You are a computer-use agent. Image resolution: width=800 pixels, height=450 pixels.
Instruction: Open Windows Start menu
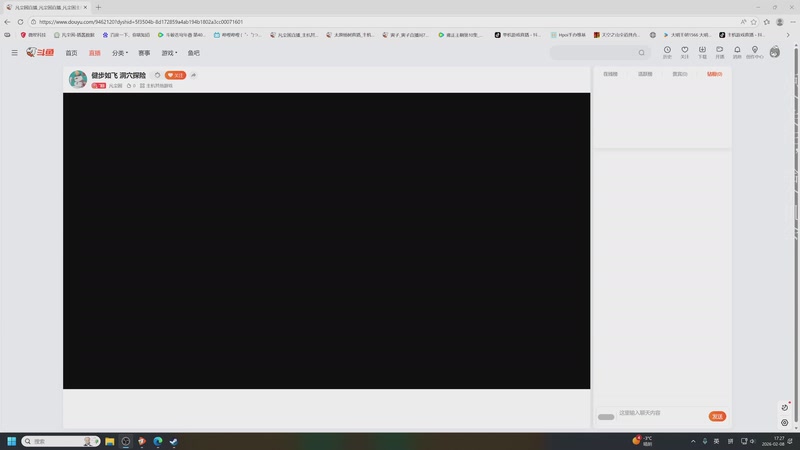tap(11, 441)
